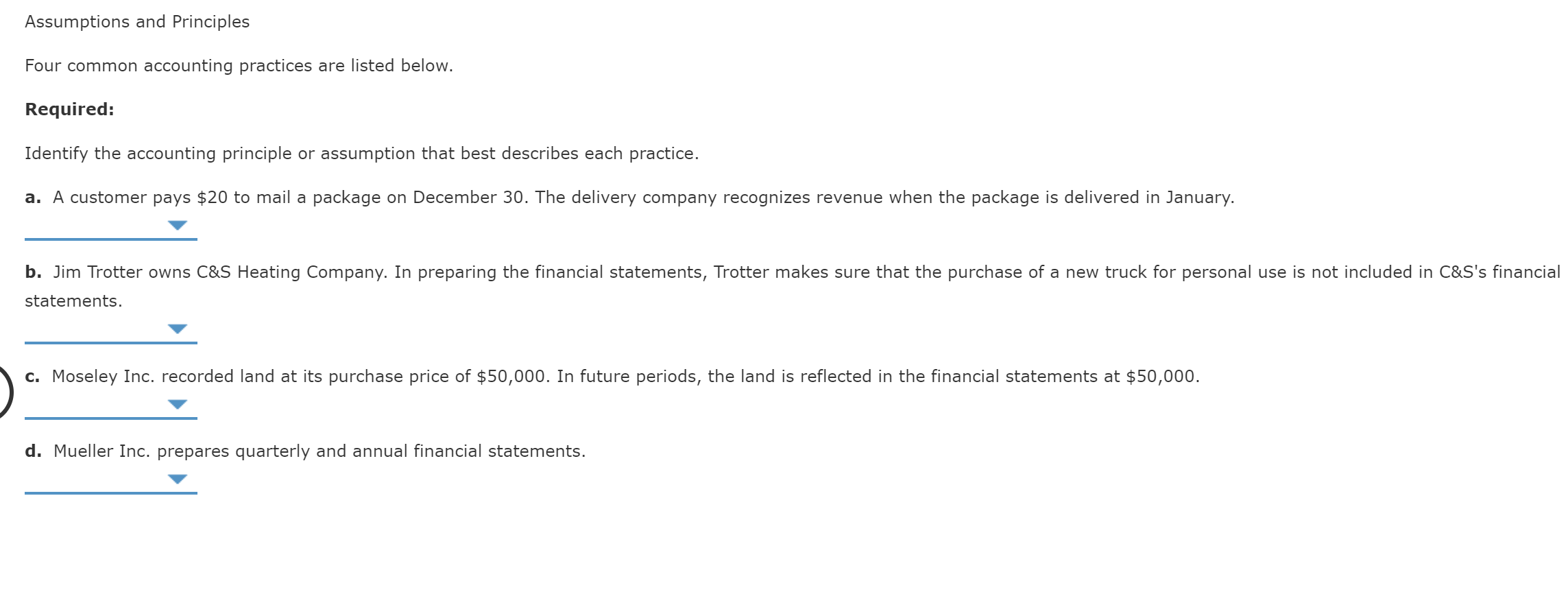Click the Identify the accounting principle instruction

[361, 153]
